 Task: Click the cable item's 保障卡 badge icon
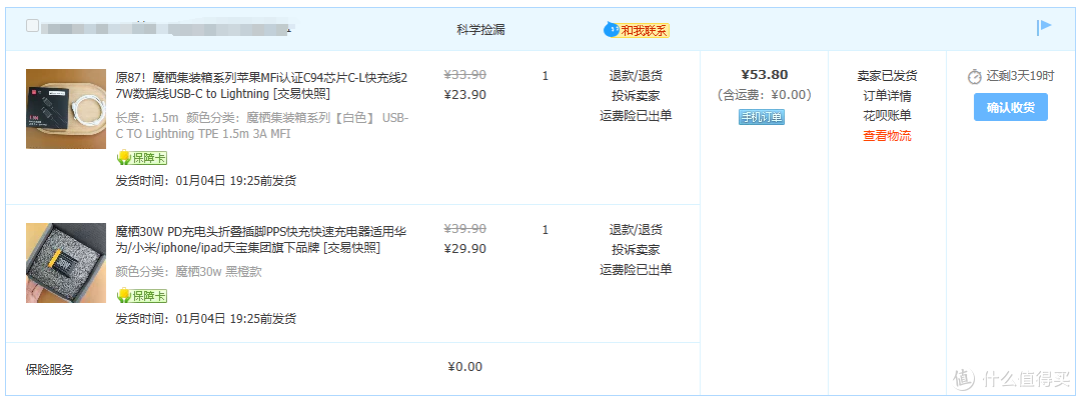coord(124,158)
